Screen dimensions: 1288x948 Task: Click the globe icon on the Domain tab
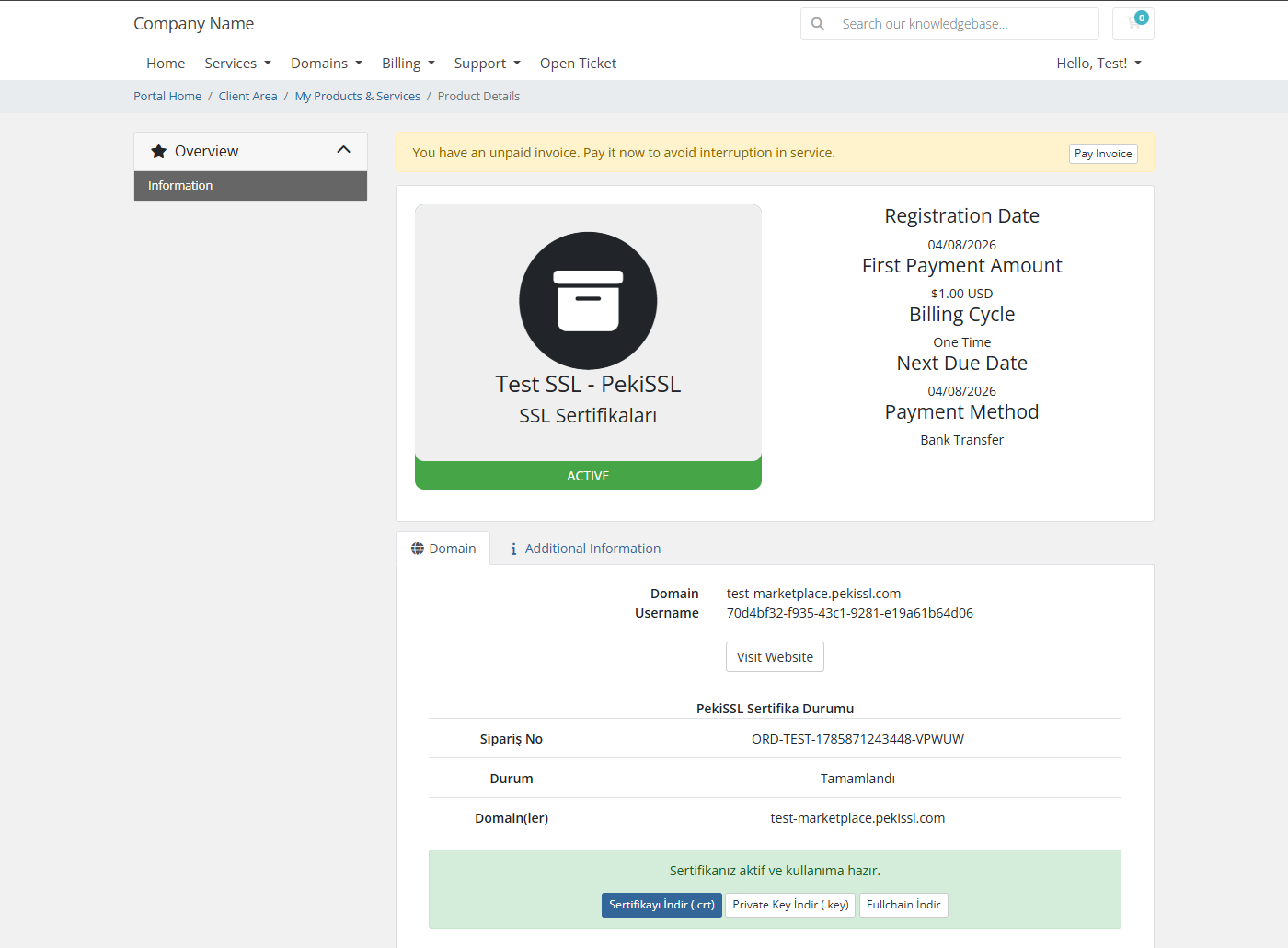(x=418, y=549)
